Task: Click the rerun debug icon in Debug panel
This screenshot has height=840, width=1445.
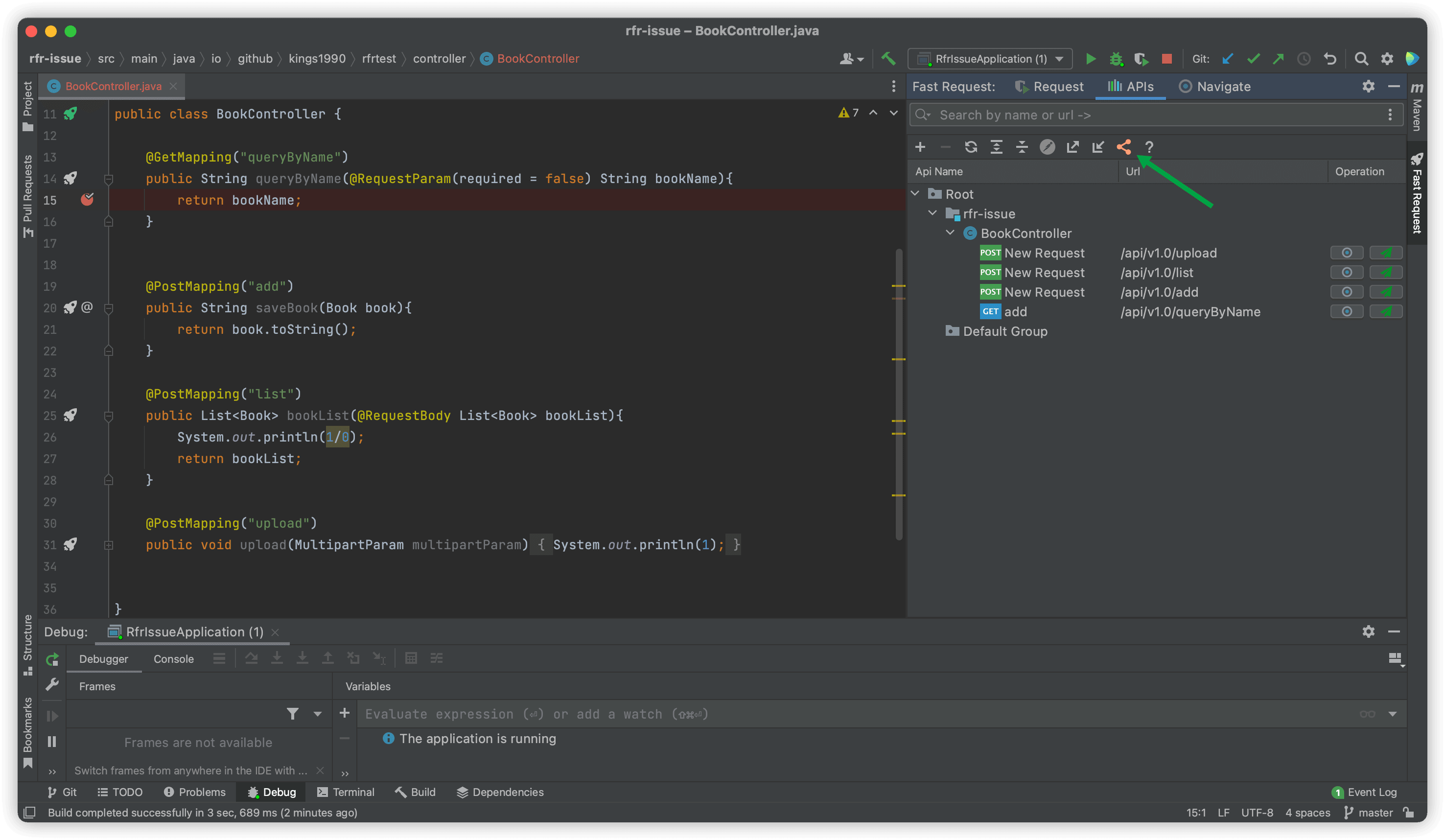Action: coord(52,659)
